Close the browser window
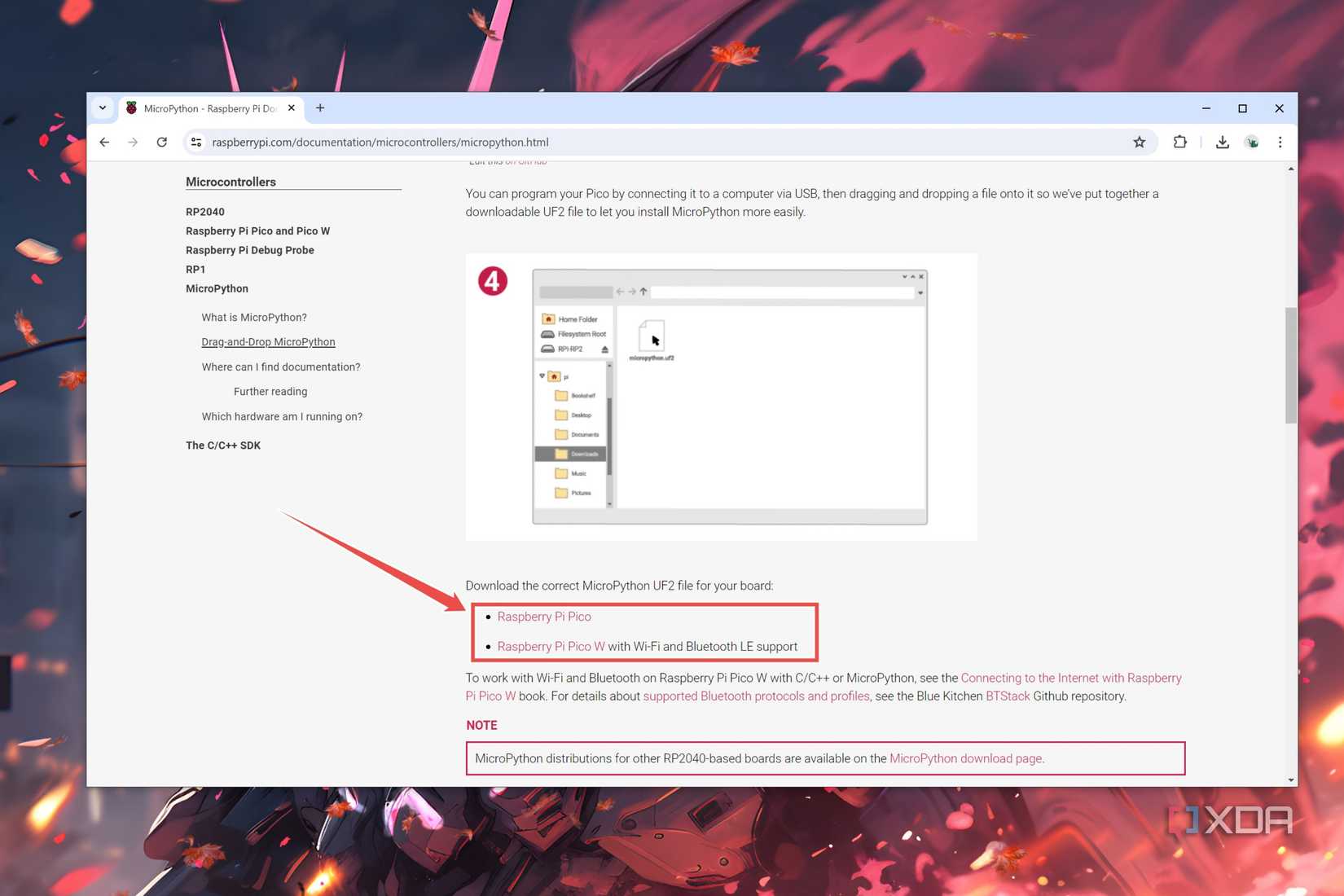 [1279, 108]
